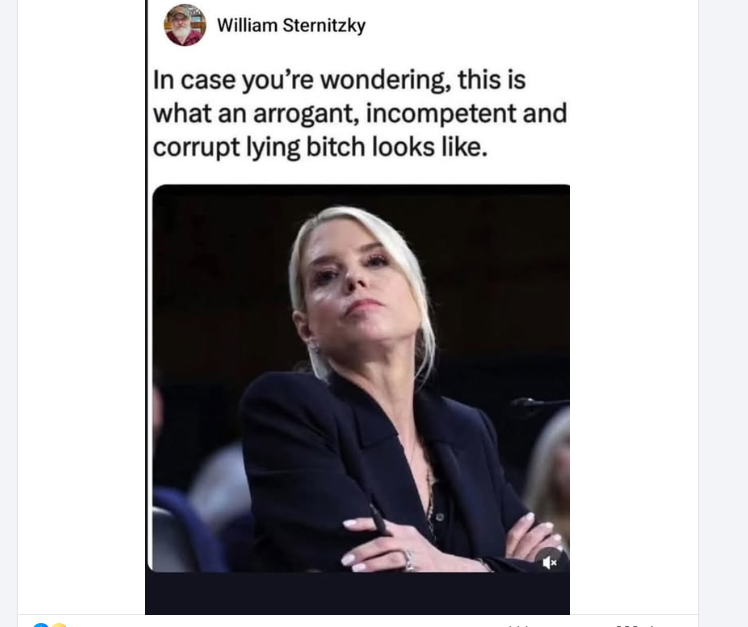View comment count at post bottom
The width and height of the screenshot is (748, 627).
519,625
